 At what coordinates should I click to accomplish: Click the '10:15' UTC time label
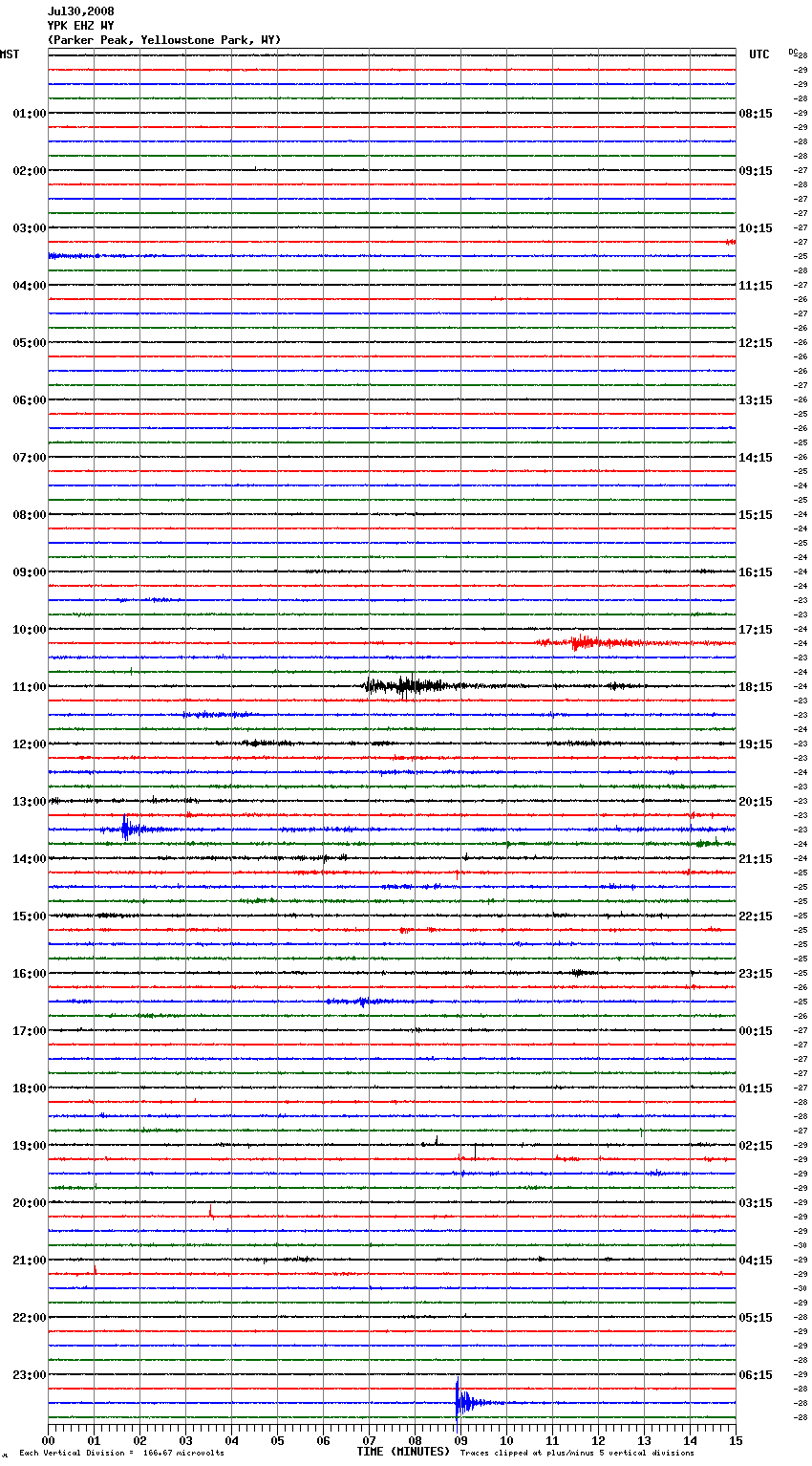(756, 228)
